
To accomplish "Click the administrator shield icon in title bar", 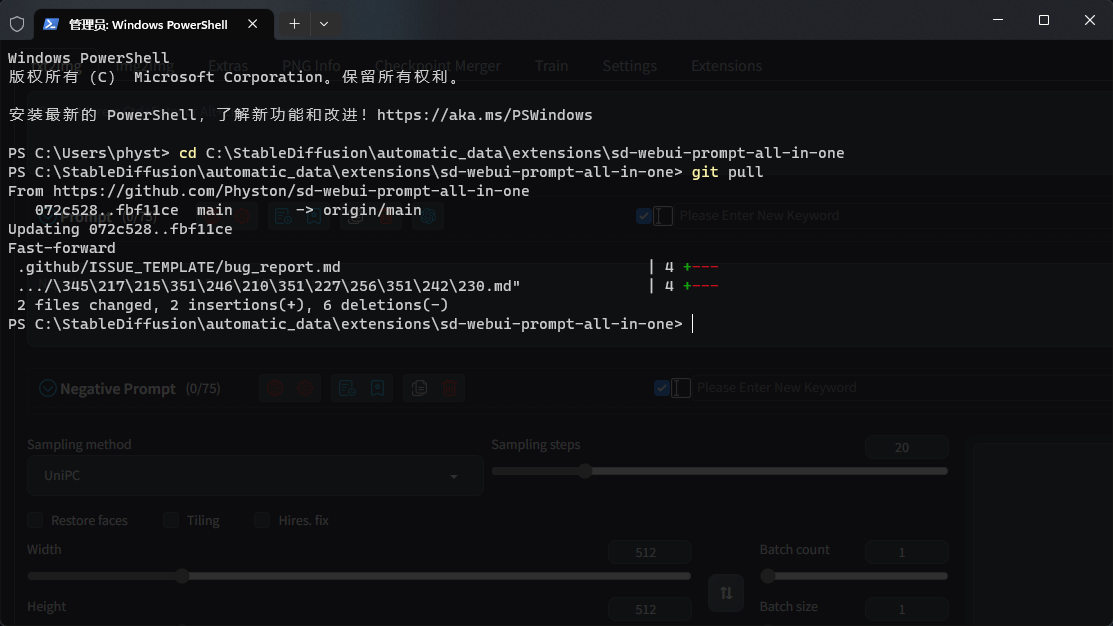I will (x=16, y=24).
